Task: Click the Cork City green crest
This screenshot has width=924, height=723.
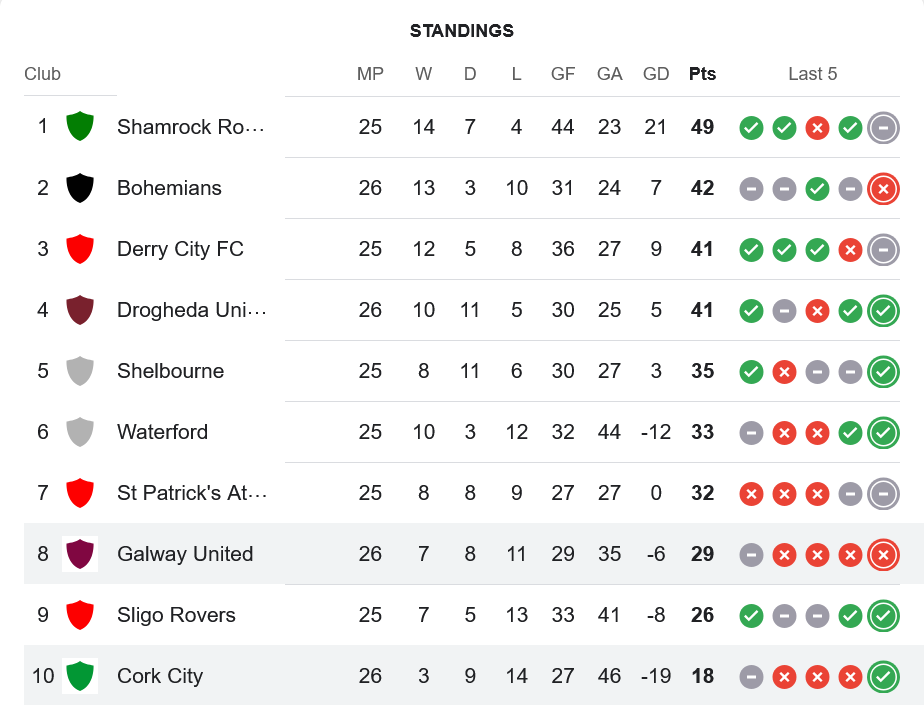Action: click(79, 676)
